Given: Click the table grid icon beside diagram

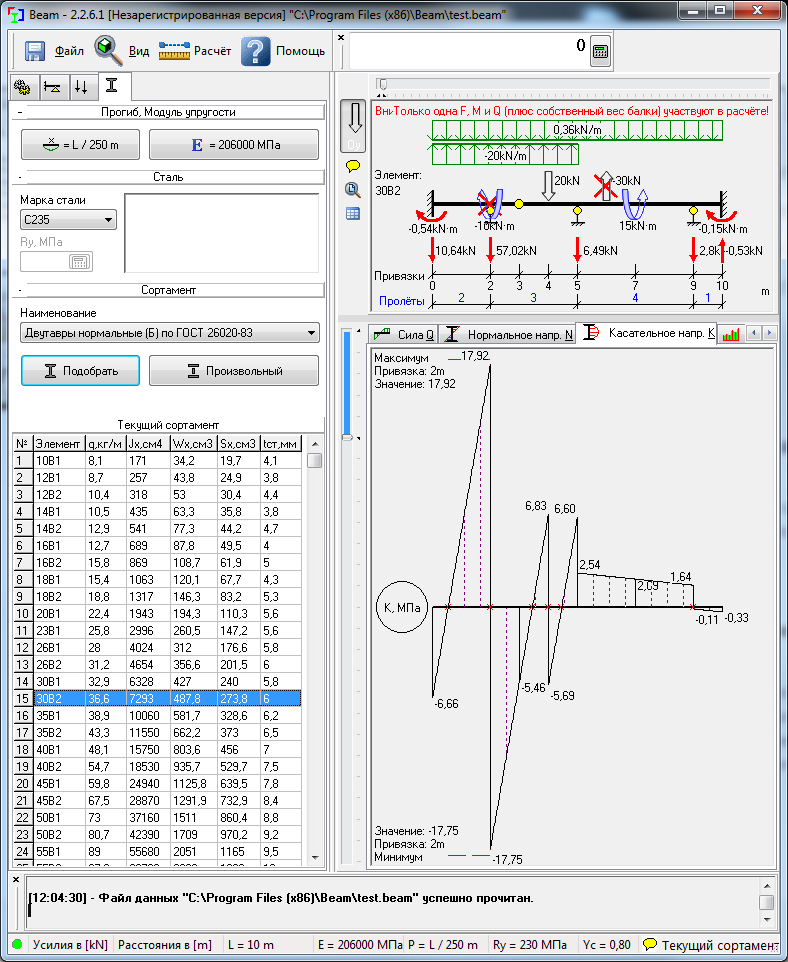Looking at the screenshot, I should click(353, 214).
